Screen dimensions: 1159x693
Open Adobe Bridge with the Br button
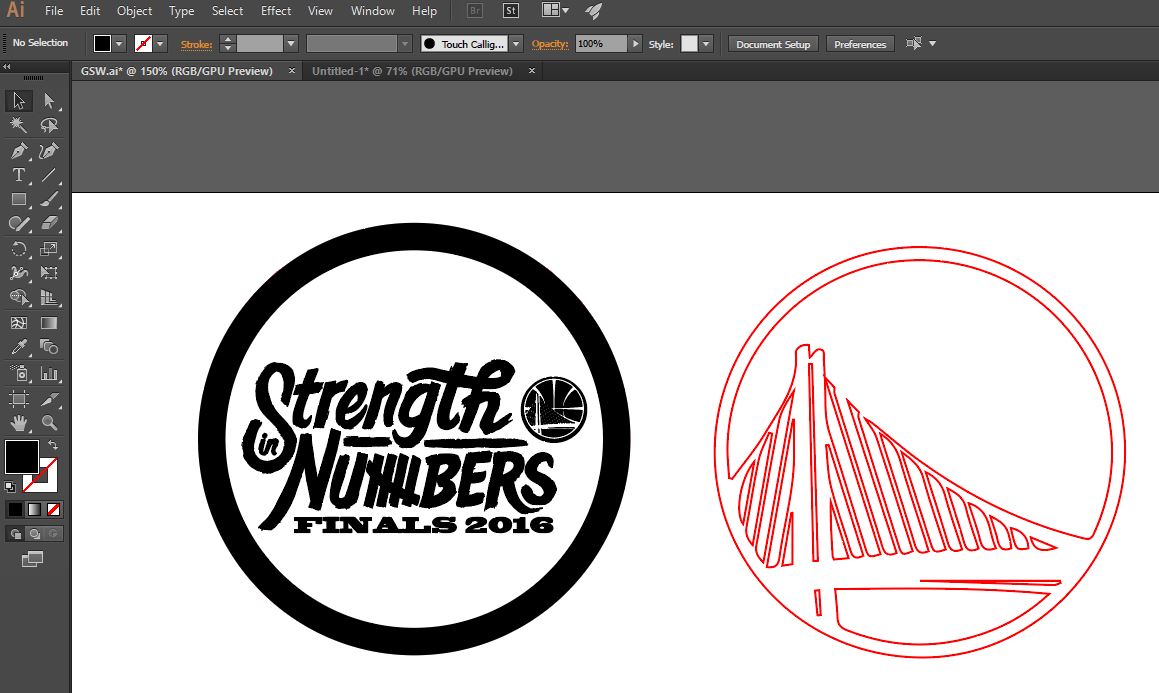[475, 11]
